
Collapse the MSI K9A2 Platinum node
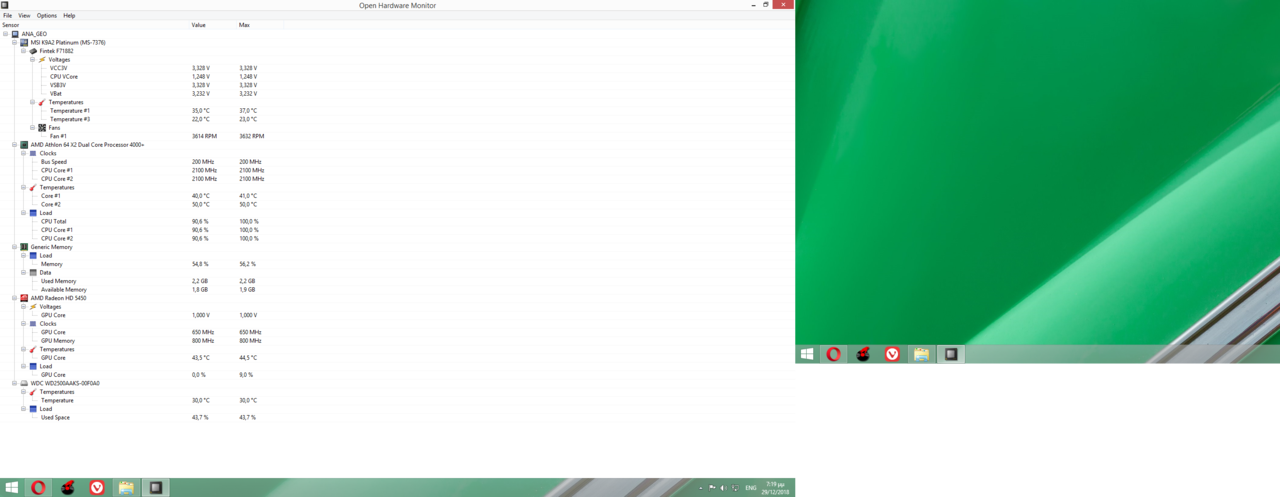pos(14,42)
